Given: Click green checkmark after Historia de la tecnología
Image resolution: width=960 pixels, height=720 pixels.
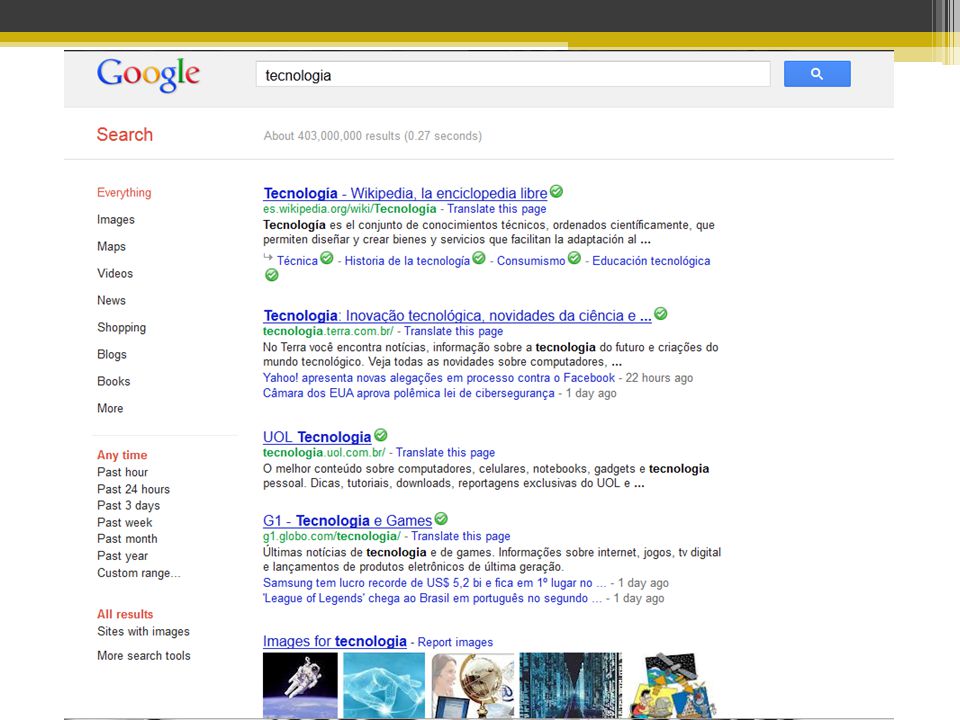Looking at the screenshot, I should click(x=479, y=258).
